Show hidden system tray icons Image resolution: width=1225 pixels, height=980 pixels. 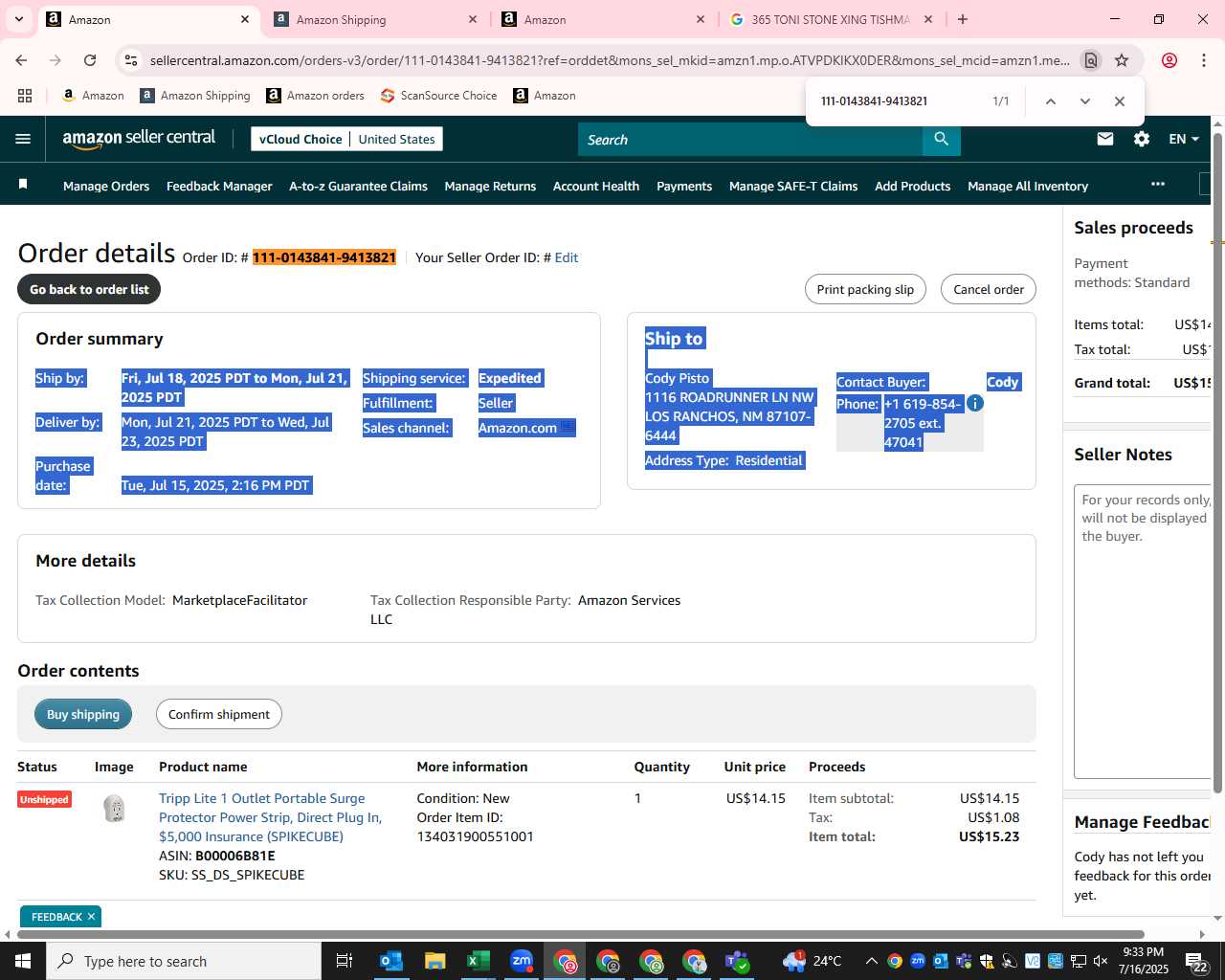tap(871, 961)
